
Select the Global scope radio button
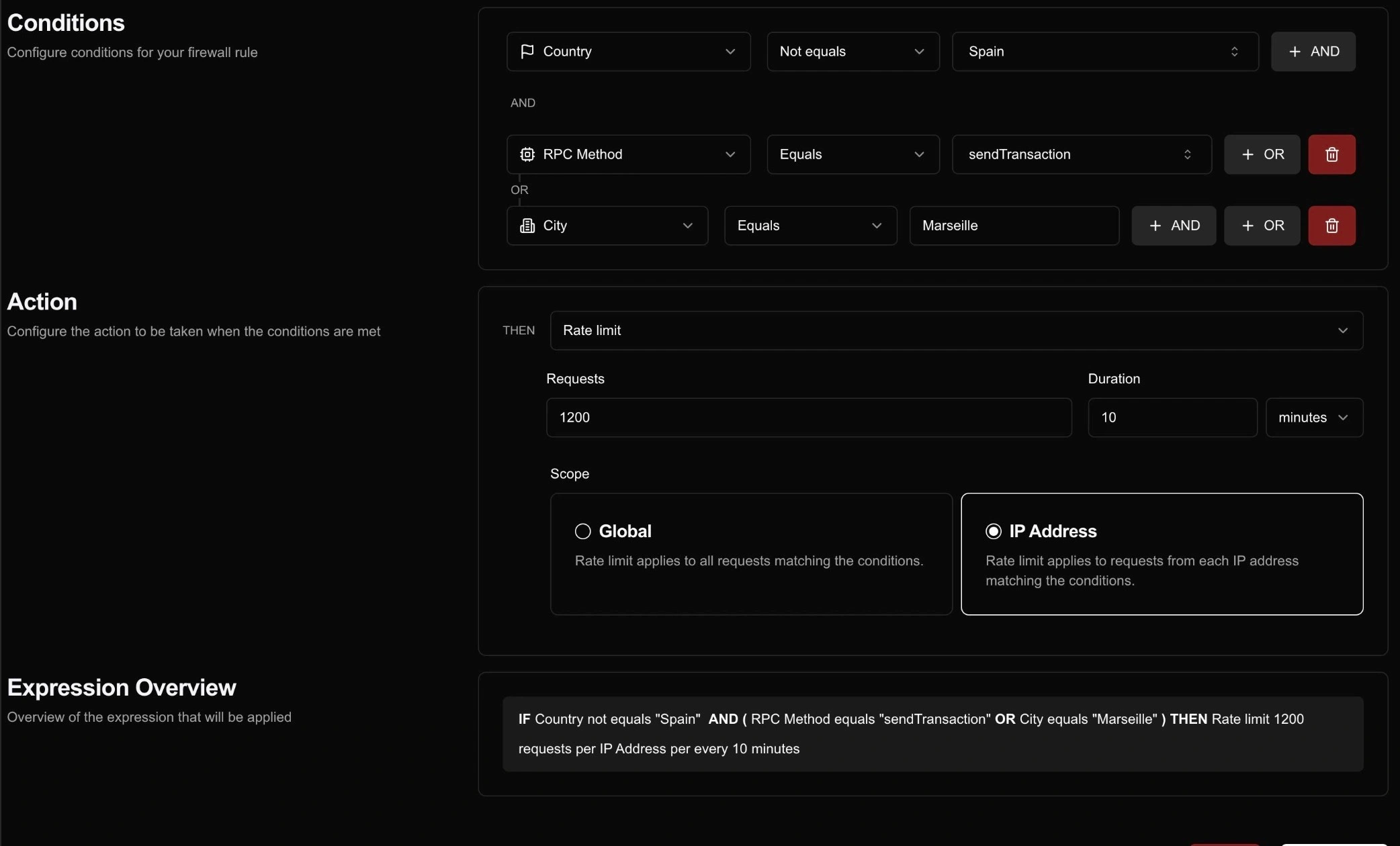tap(582, 531)
